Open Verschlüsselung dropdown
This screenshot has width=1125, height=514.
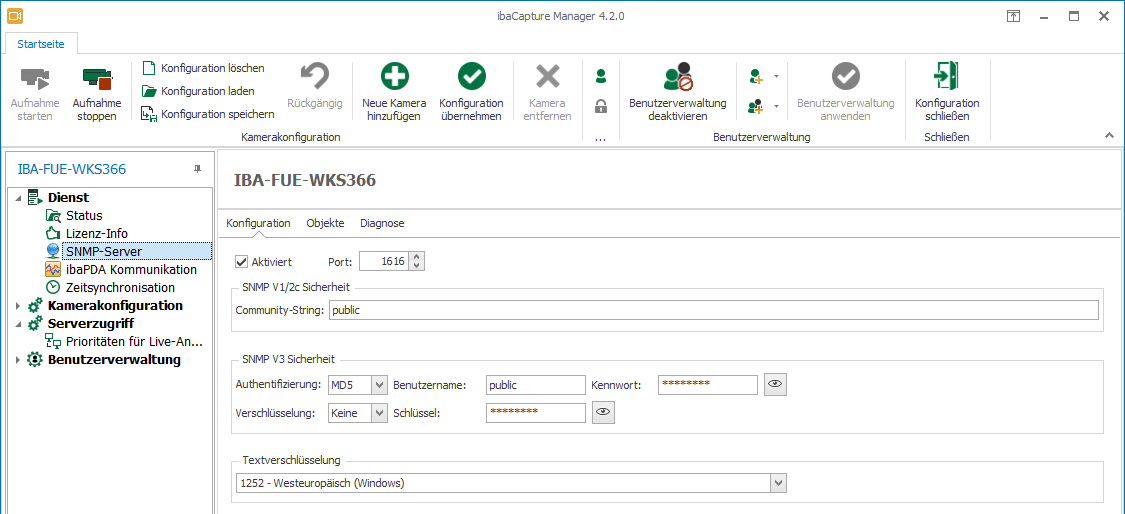pyautogui.click(x=379, y=413)
